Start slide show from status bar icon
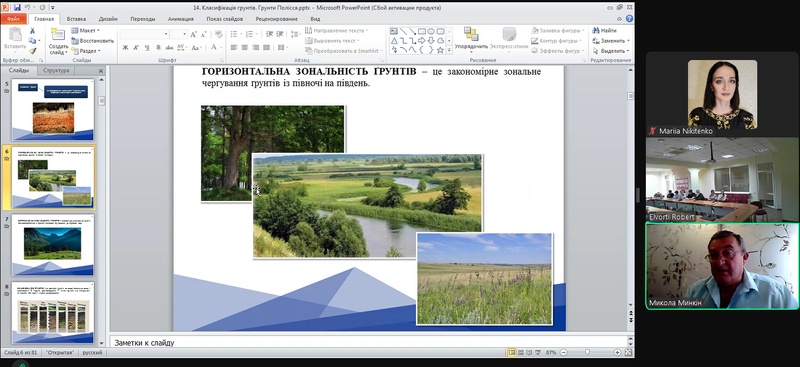Screen dimensions: 800x367 [x=538, y=353]
